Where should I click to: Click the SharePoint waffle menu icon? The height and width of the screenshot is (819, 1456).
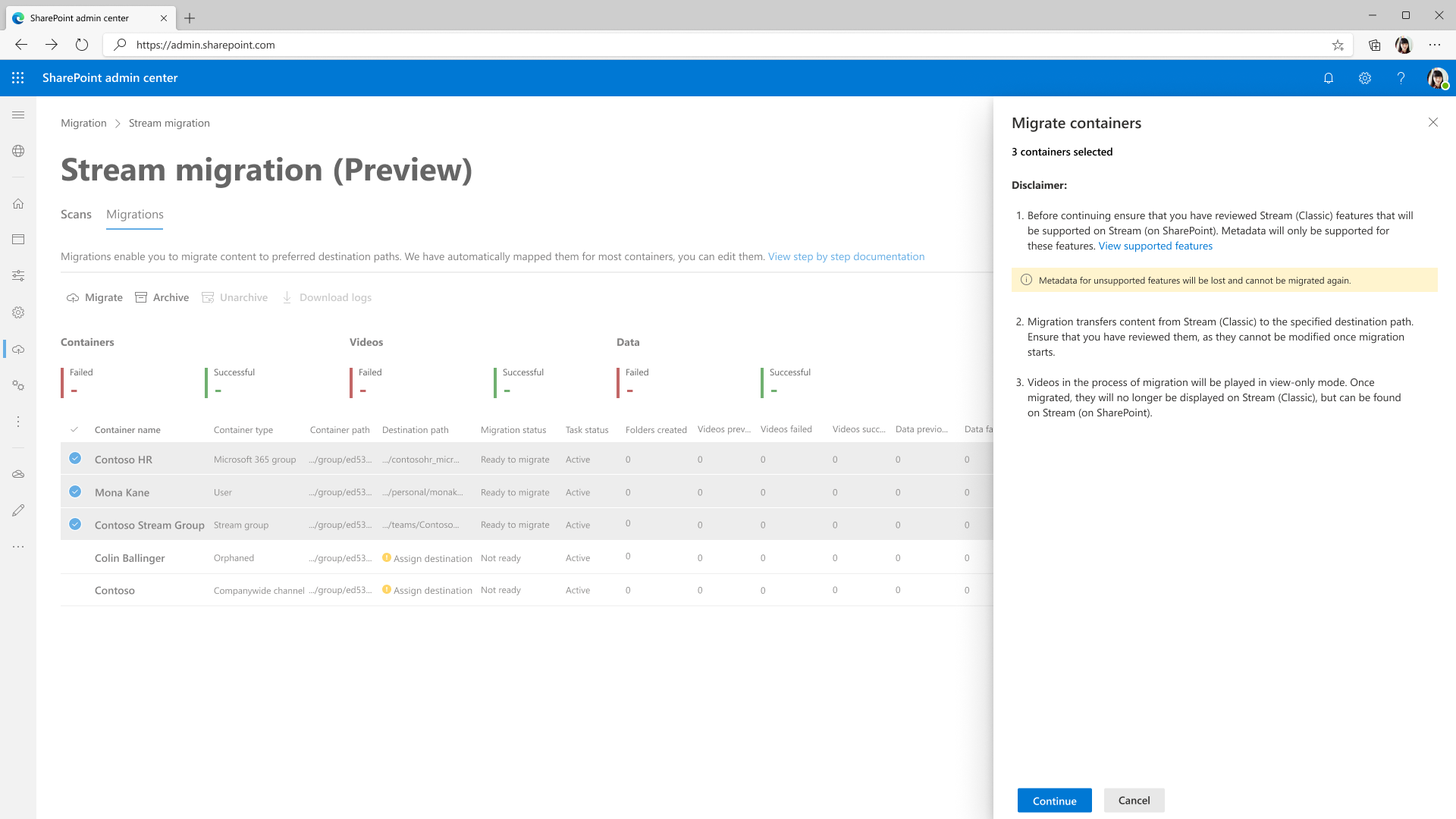coord(18,78)
